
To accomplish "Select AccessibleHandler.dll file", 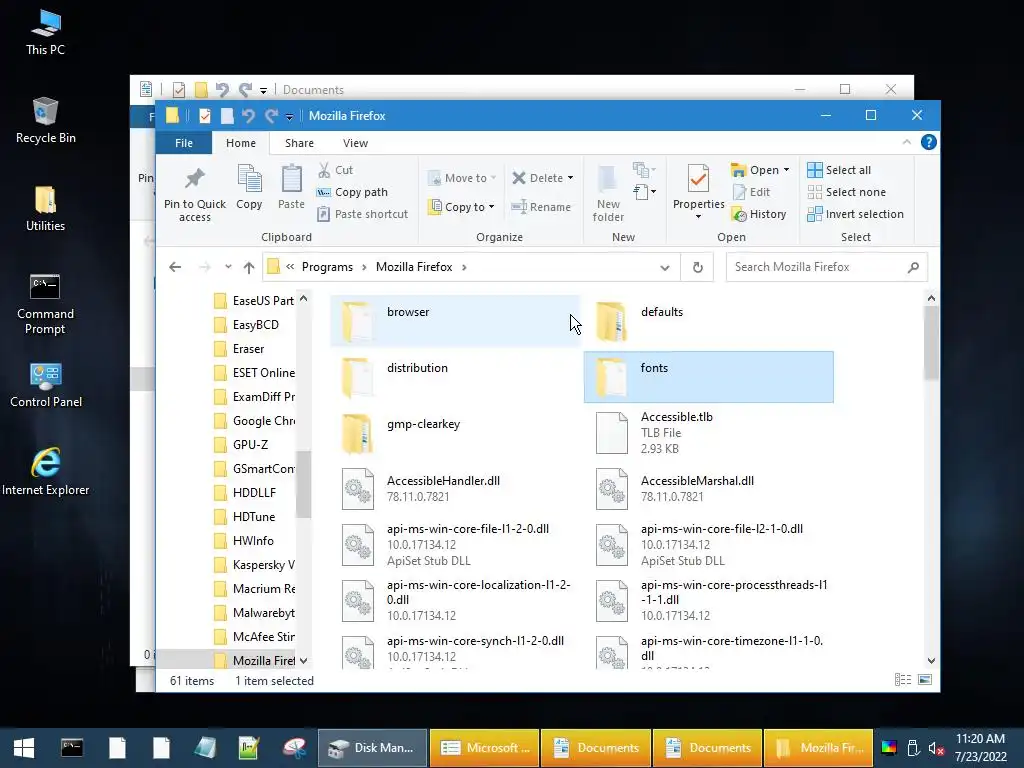I will [x=455, y=488].
